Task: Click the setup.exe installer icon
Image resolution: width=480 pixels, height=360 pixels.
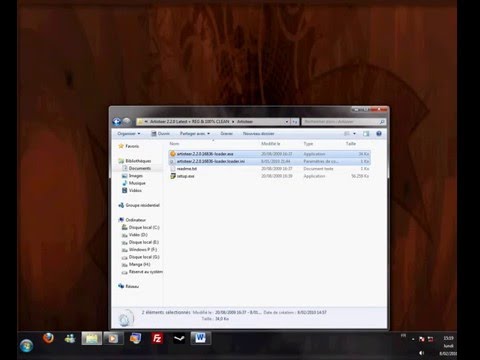Action: [x=173, y=176]
